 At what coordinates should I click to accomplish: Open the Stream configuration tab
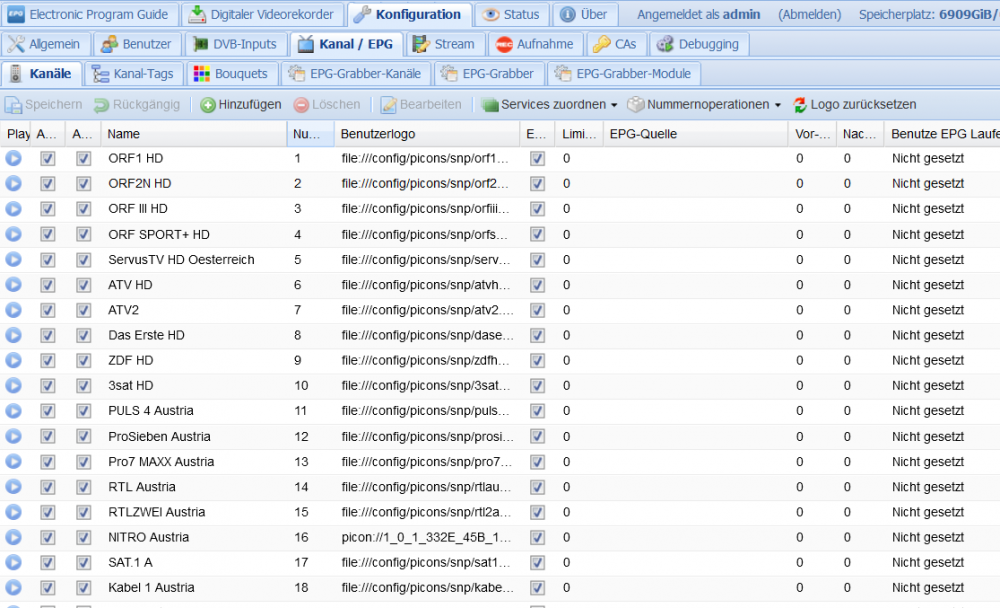pyautogui.click(x=444, y=44)
